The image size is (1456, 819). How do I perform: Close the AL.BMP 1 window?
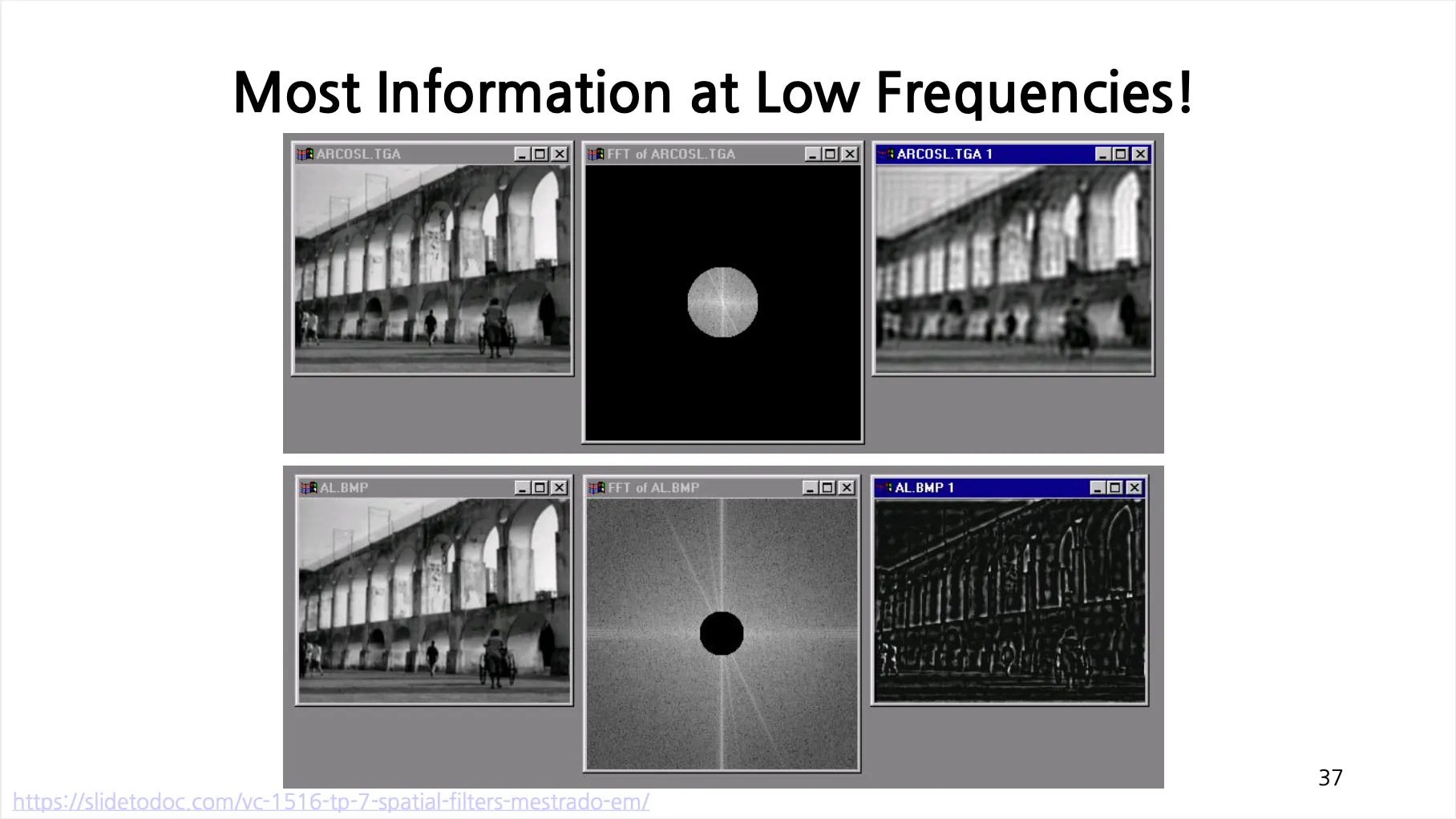point(1134,487)
